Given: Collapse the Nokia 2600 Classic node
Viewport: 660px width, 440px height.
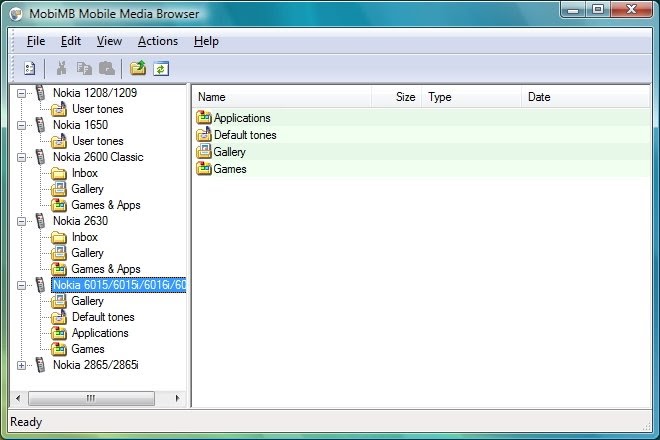Looking at the screenshot, I should pos(21,157).
